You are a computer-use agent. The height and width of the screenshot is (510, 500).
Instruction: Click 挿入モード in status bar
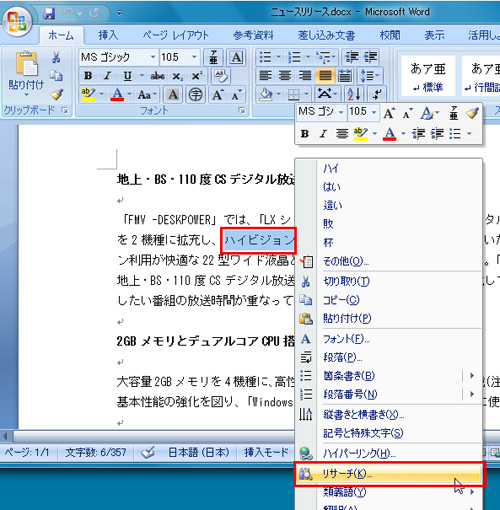coord(266,452)
